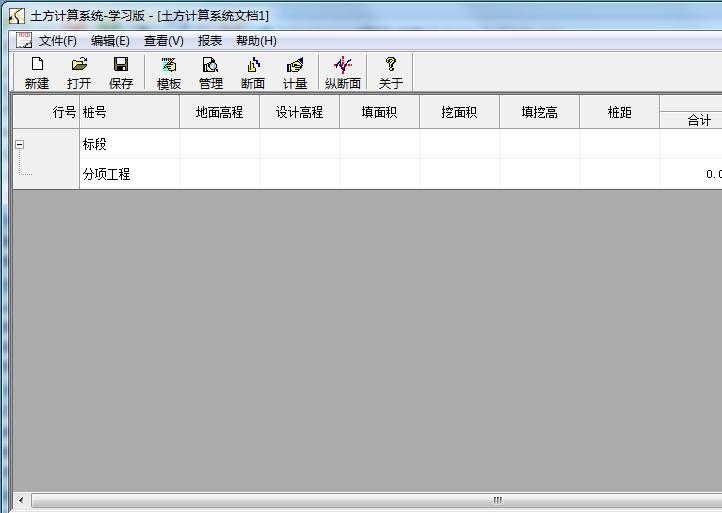
Task: Click the 设计高程 column header
Action: [299, 112]
